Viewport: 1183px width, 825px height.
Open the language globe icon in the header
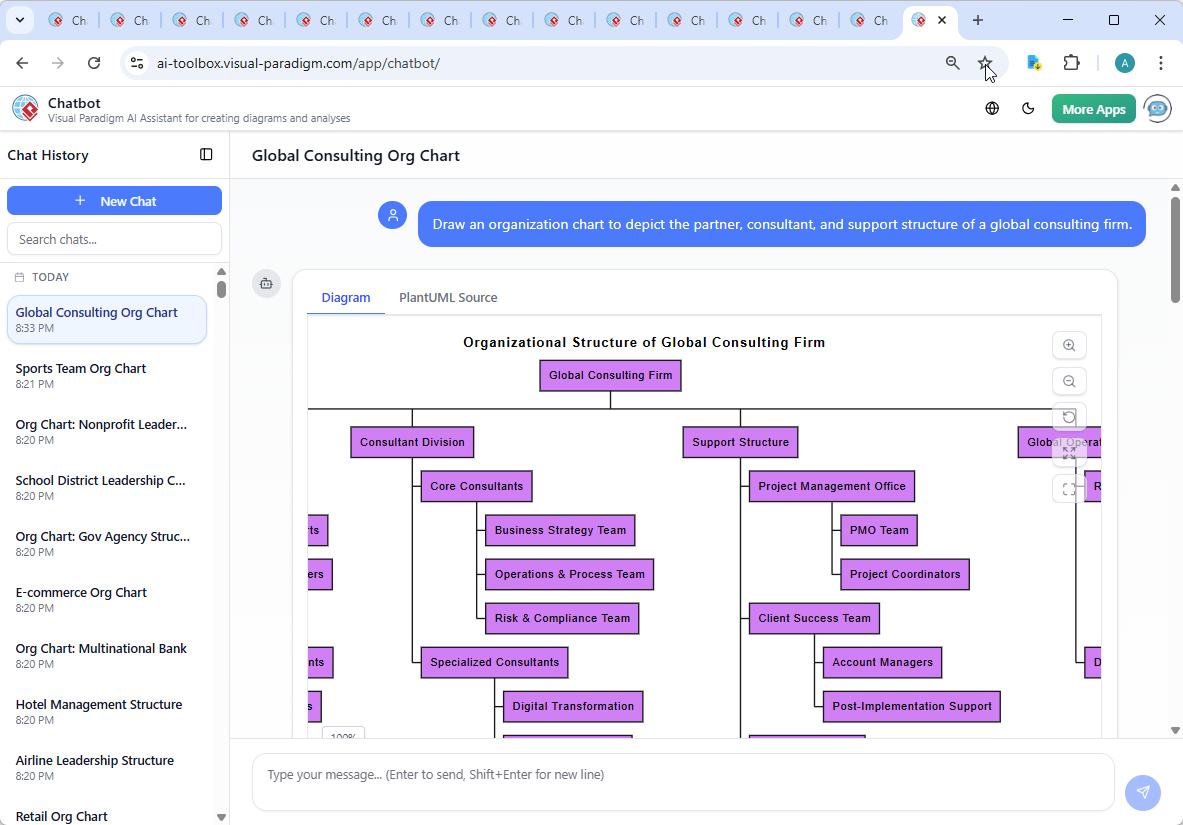(x=992, y=108)
